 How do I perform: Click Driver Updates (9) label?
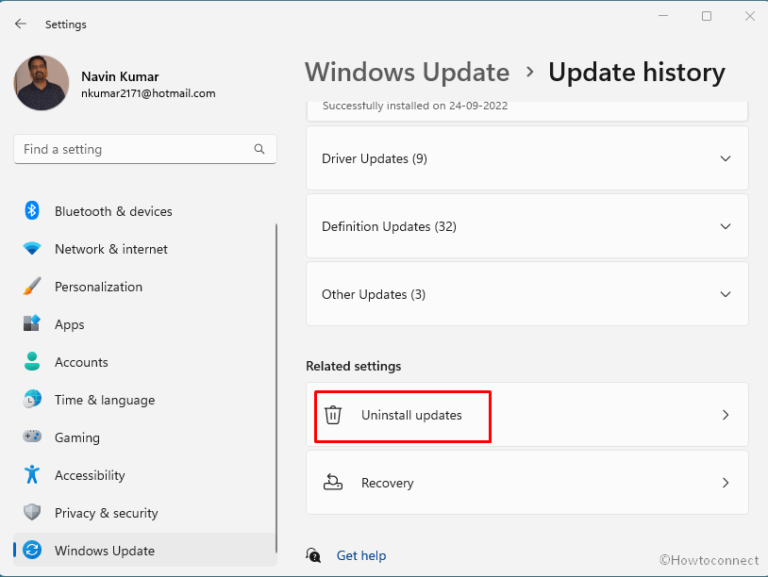(x=374, y=159)
